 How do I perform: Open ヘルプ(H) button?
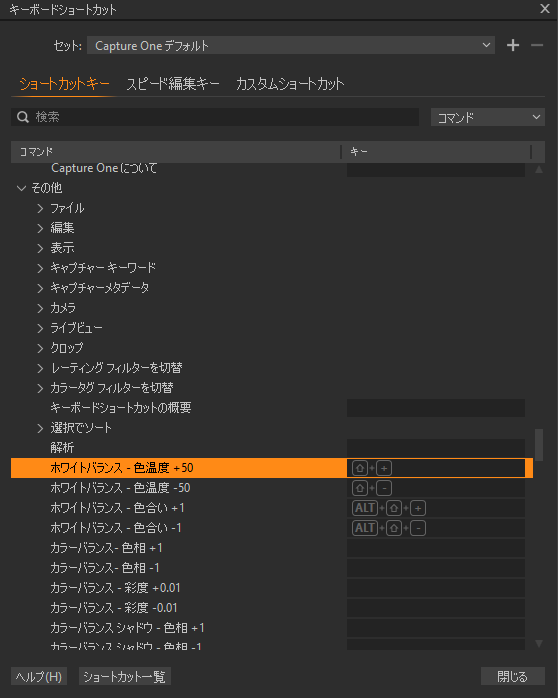click(x=39, y=677)
